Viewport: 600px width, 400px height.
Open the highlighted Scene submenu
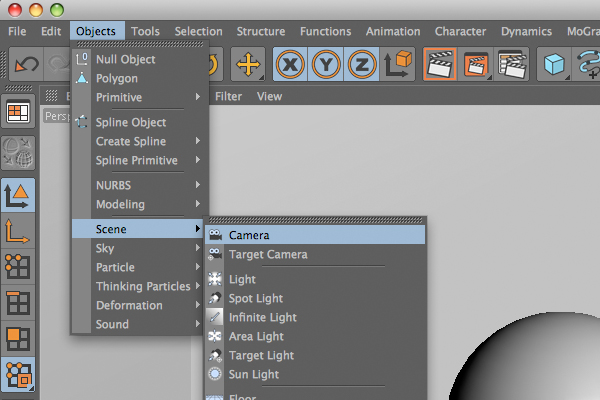[x=137, y=229]
